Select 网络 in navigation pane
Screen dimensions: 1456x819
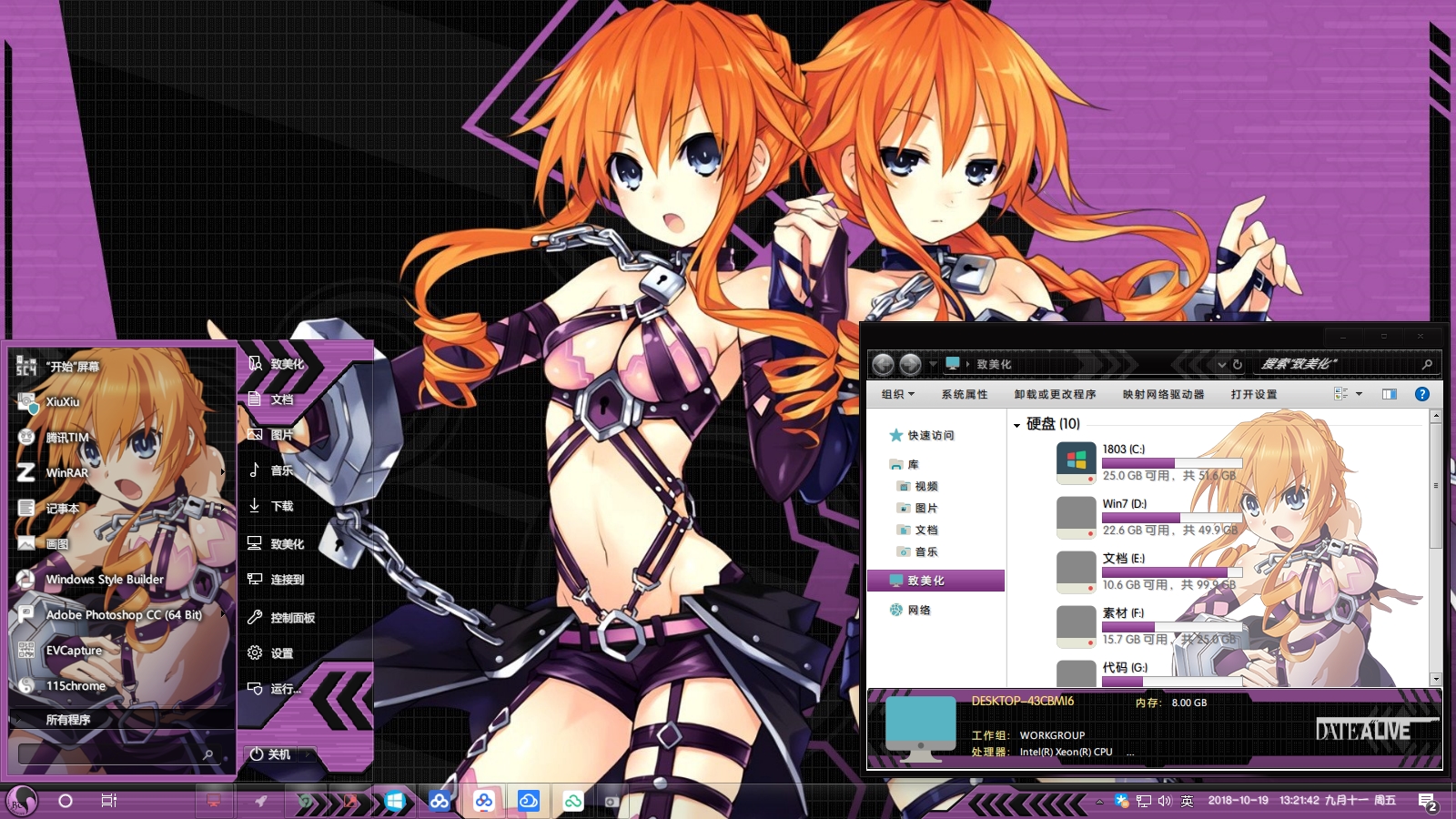tap(910, 610)
